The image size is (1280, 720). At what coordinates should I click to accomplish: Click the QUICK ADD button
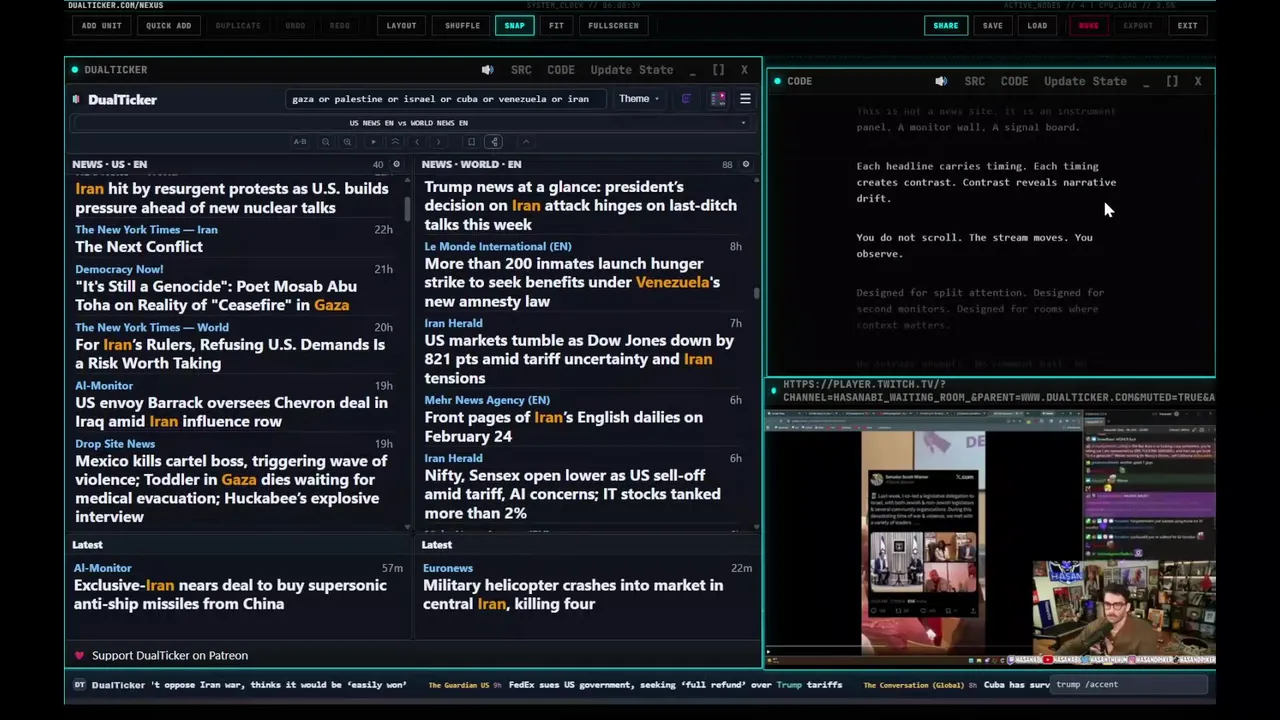(x=168, y=25)
